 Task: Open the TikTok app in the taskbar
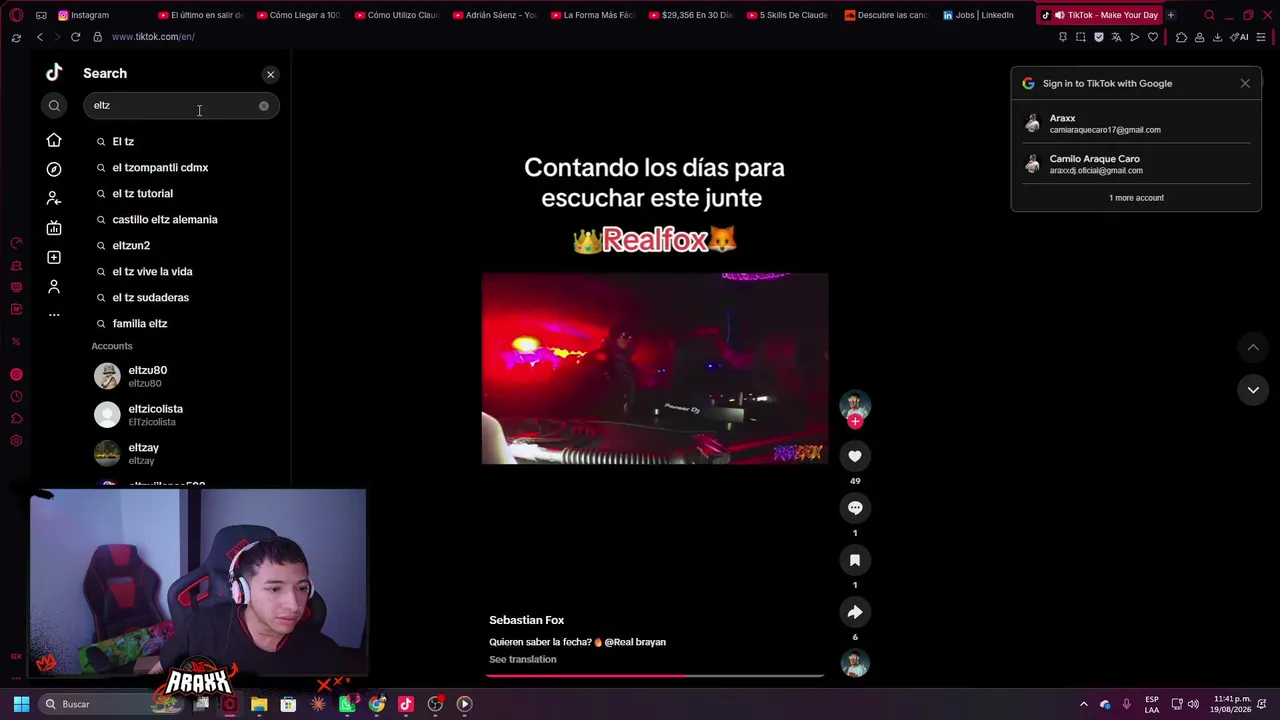406,704
